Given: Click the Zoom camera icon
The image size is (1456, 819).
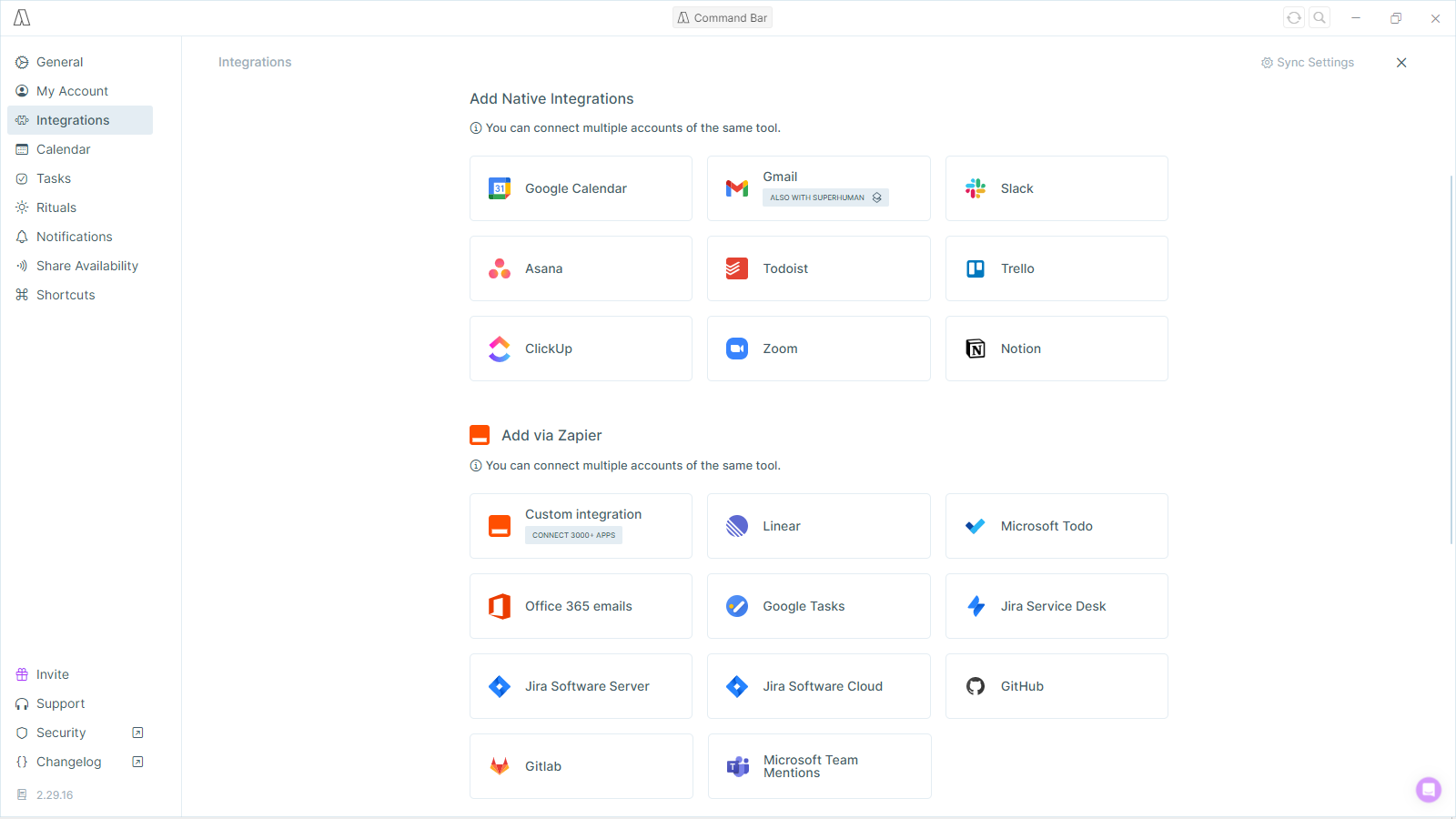Looking at the screenshot, I should [737, 349].
